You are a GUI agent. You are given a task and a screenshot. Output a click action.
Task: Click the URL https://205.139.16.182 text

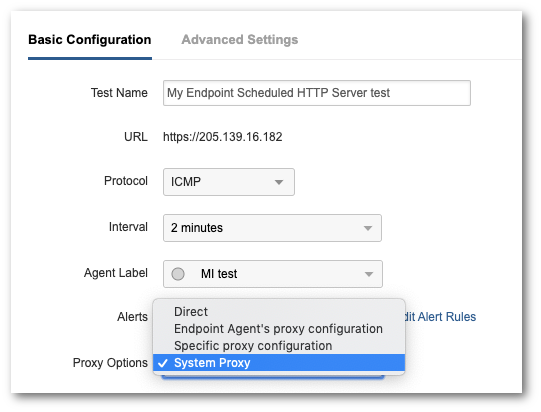tap(223, 137)
